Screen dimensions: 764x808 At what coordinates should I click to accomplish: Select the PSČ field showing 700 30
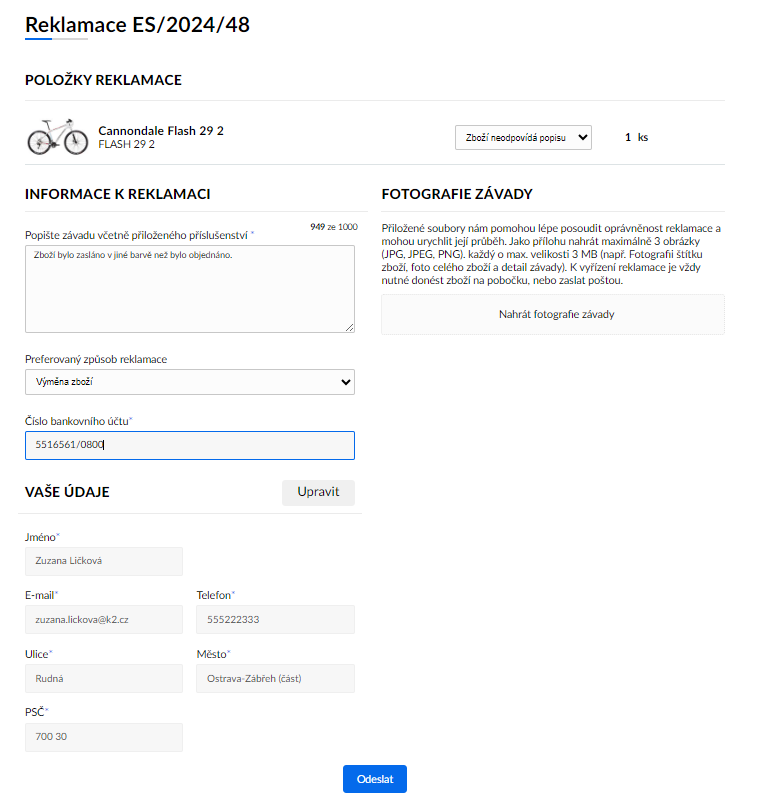click(104, 737)
